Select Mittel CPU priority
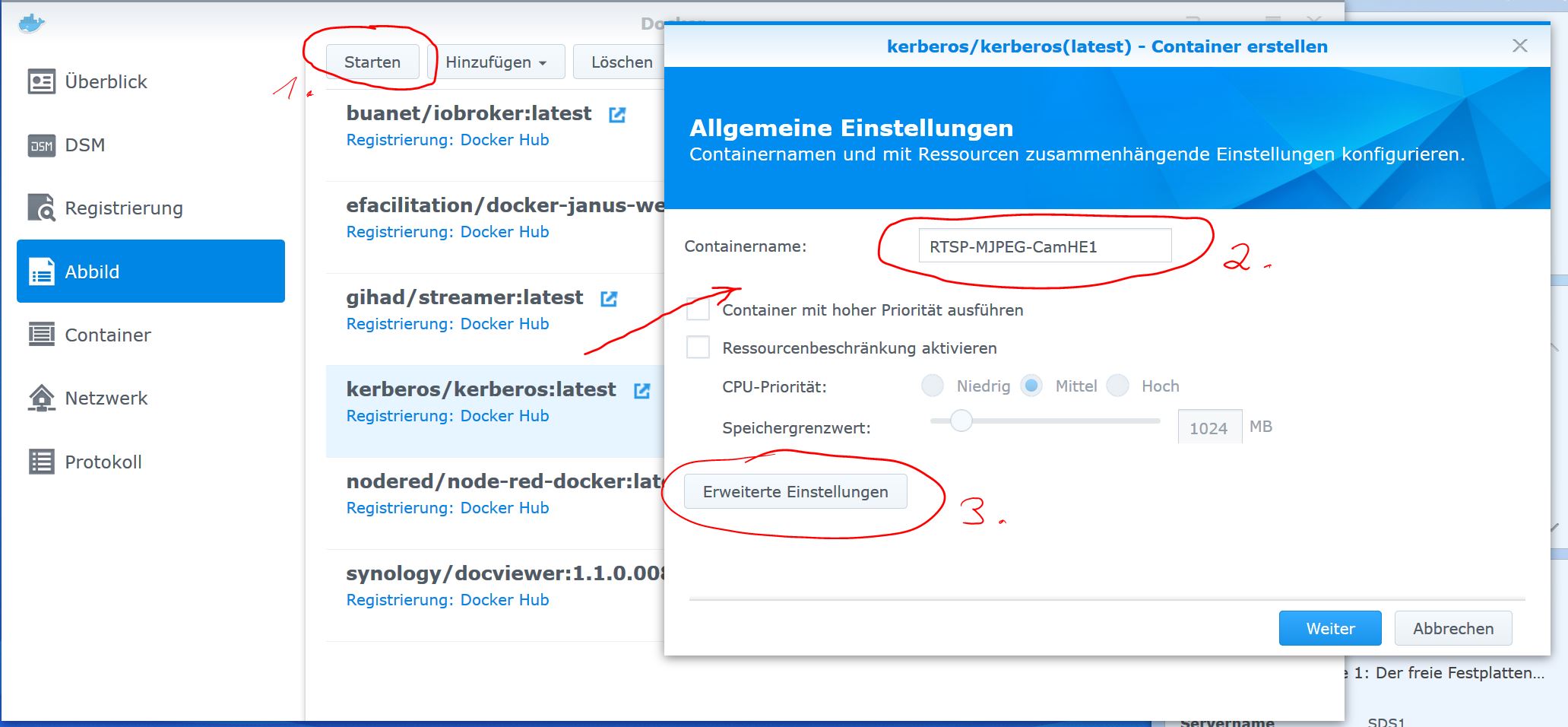The image size is (1568, 727). (x=1031, y=386)
